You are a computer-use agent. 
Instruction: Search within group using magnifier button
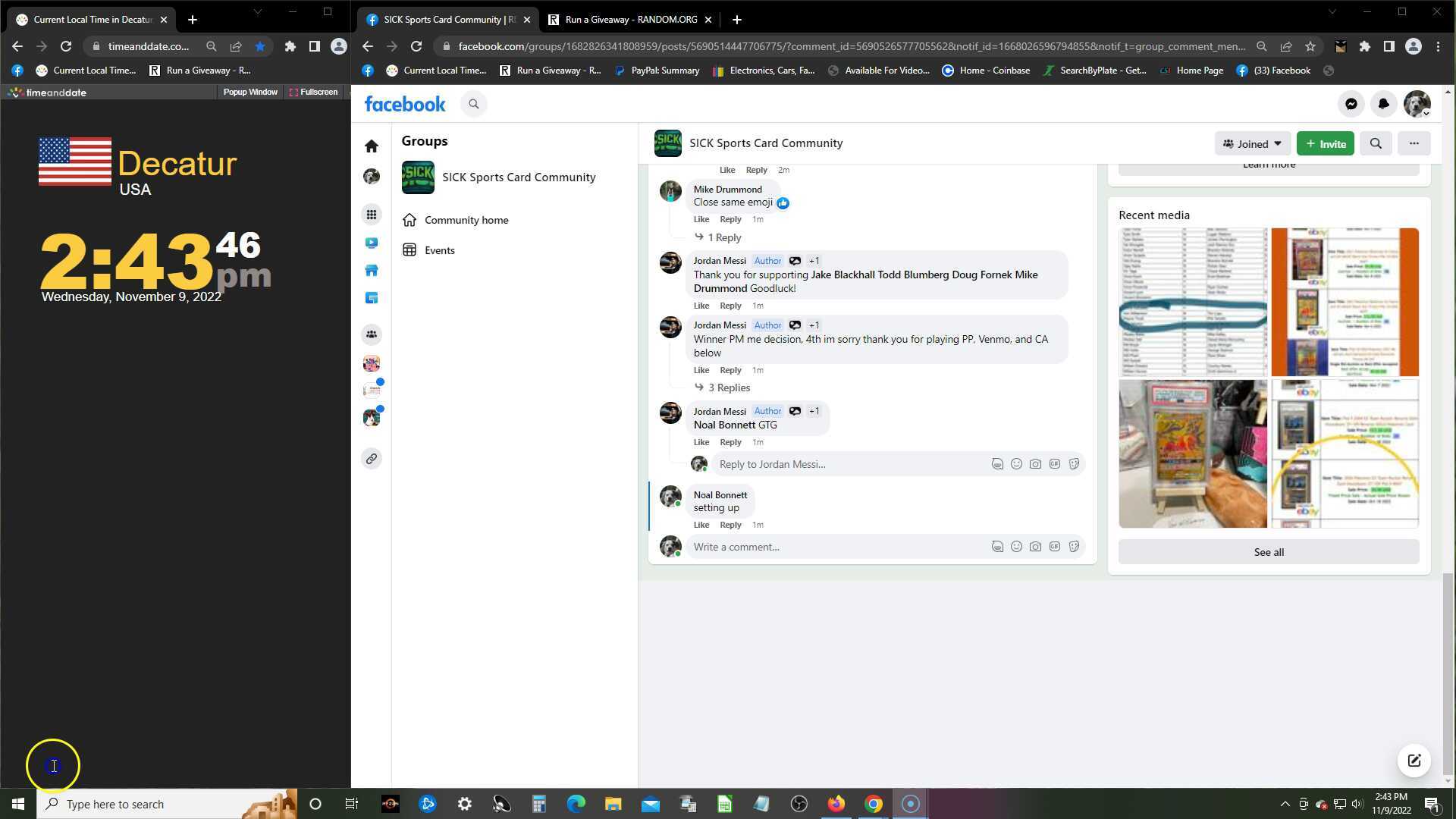pos(1376,143)
